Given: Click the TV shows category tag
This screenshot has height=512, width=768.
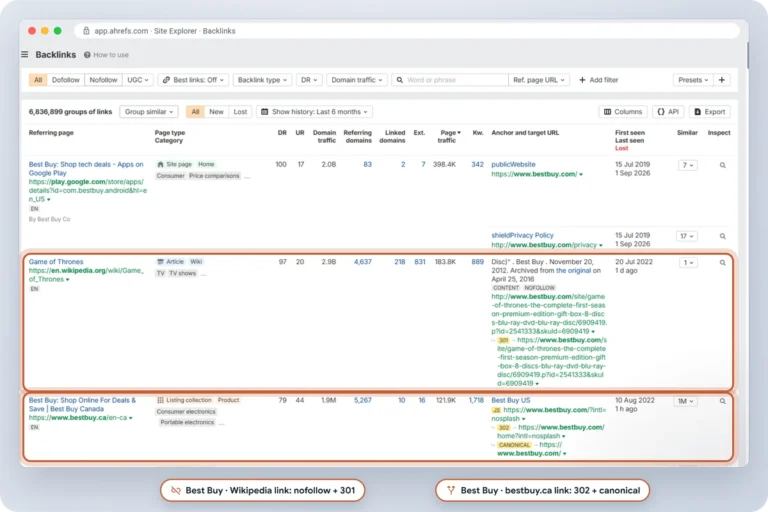Looking at the screenshot, I should (182, 273).
